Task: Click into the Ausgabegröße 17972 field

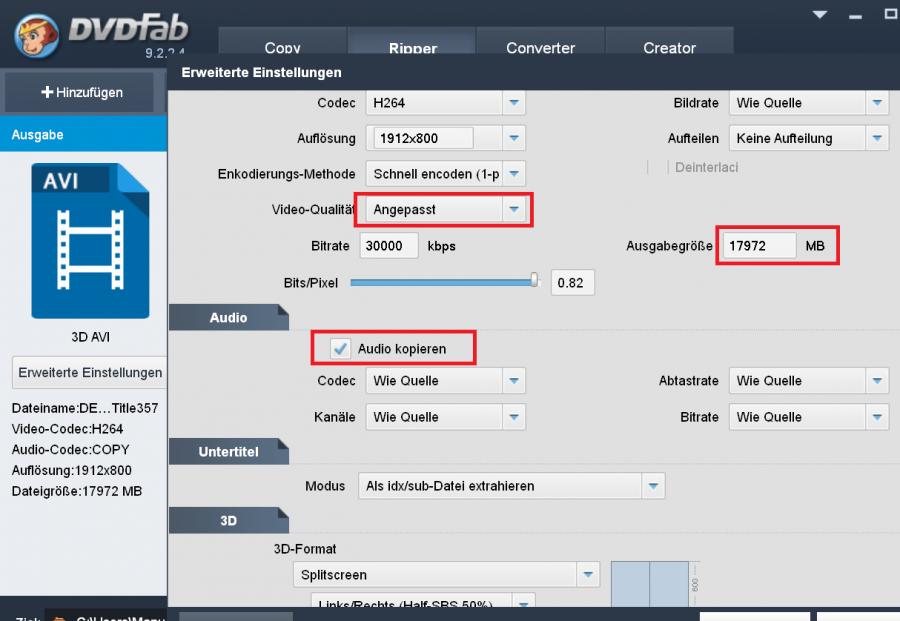Action: 759,246
